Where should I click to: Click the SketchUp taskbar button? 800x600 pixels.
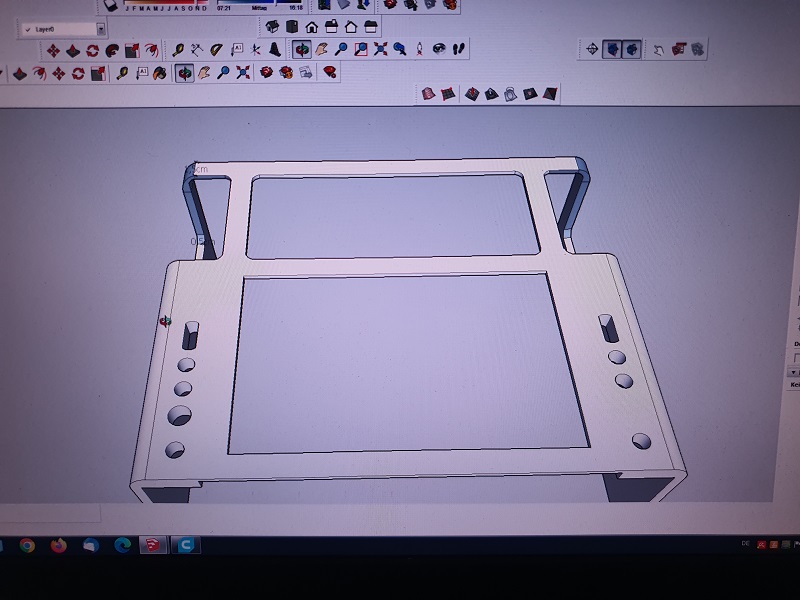pos(153,545)
